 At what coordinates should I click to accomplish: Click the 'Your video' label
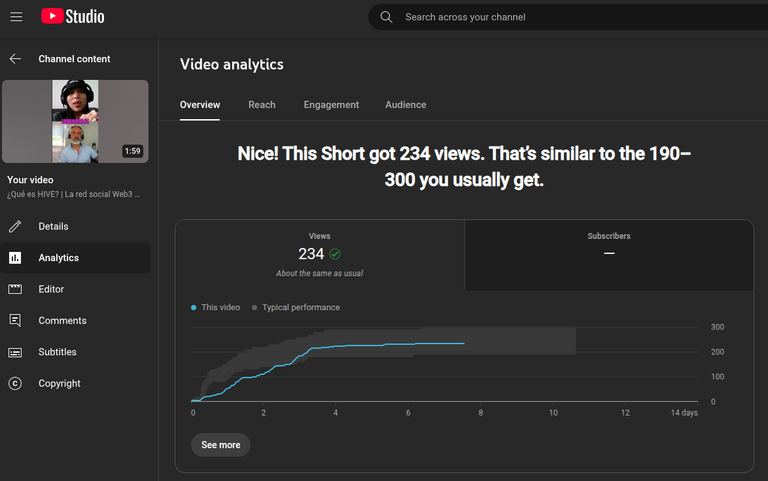click(x=30, y=180)
